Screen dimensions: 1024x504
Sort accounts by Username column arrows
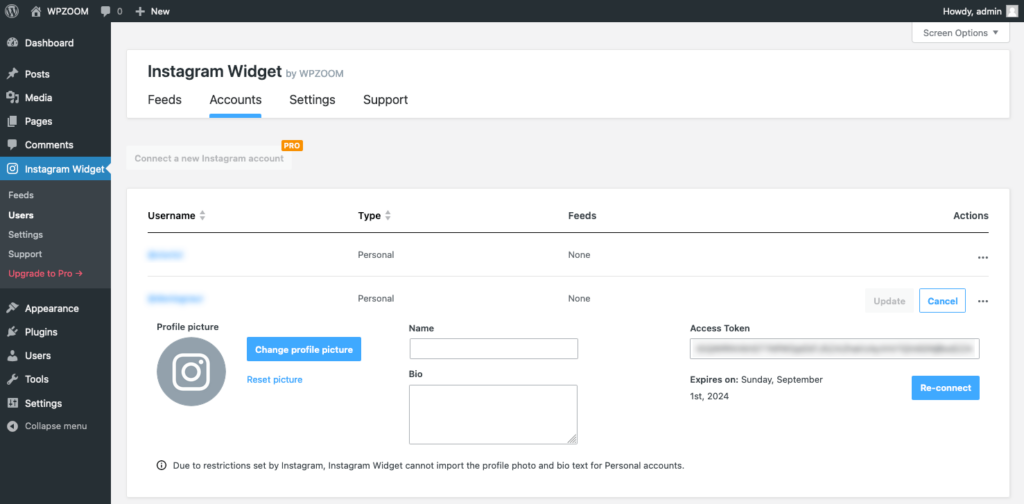click(202, 216)
